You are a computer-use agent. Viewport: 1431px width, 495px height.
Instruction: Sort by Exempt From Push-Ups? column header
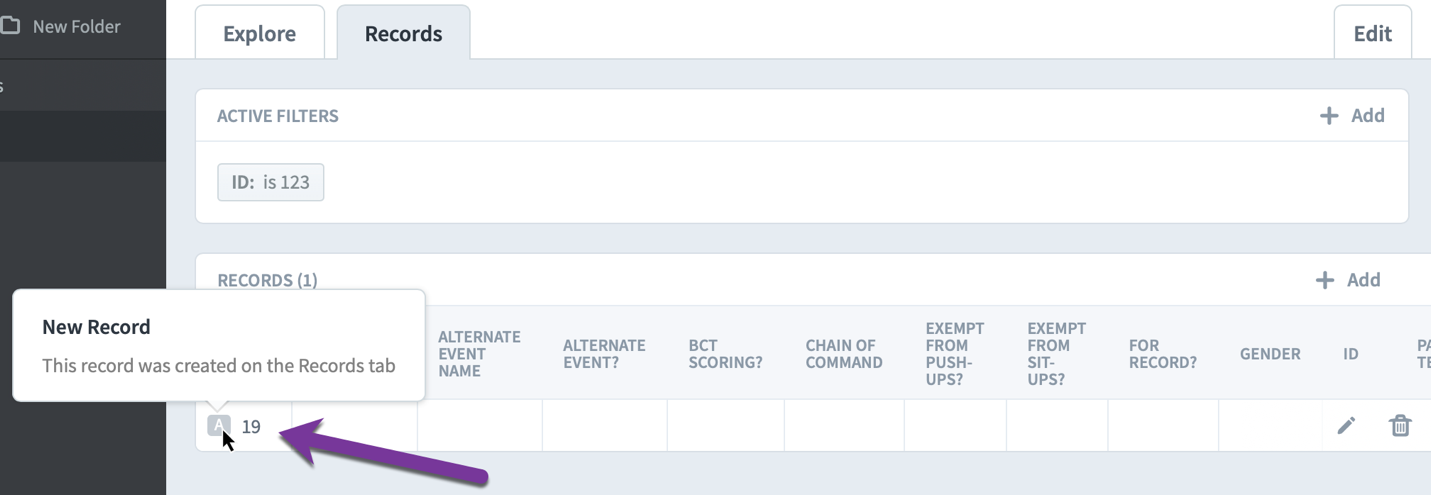(955, 353)
